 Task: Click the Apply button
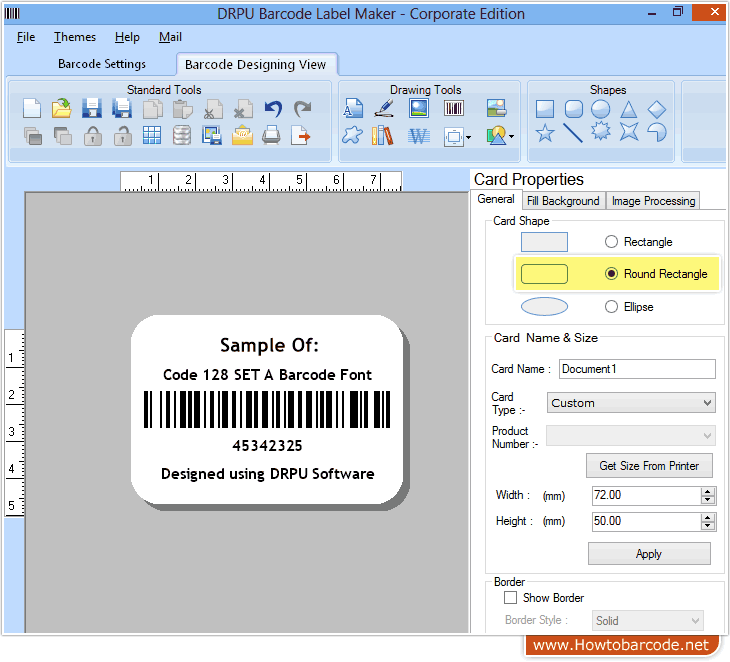point(649,554)
